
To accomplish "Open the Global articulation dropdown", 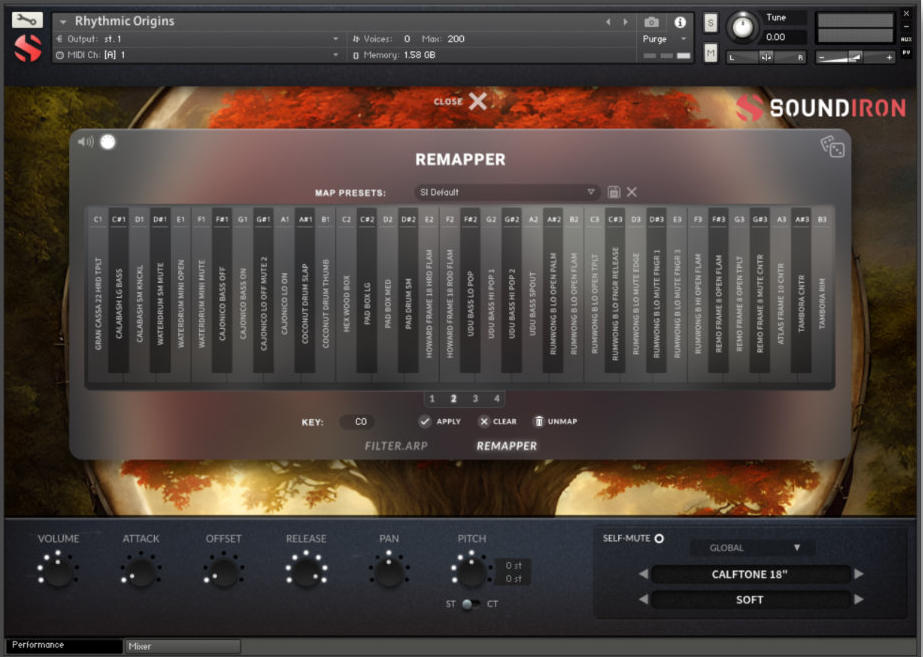I will coord(752,547).
